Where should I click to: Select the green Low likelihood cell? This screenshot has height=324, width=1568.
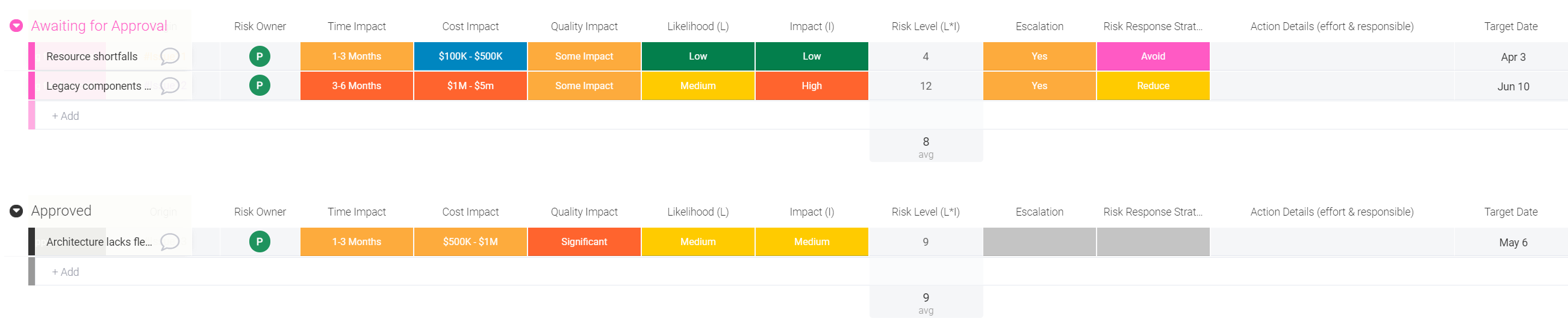coord(697,57)
